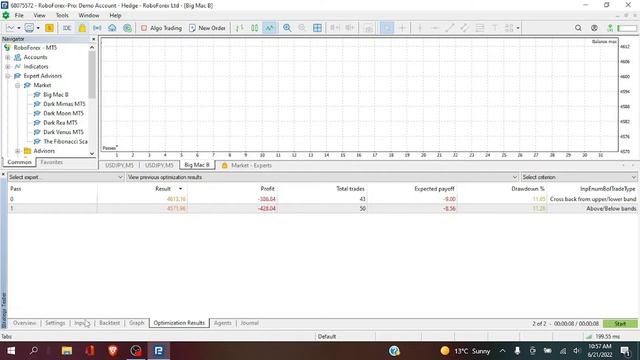Collapse the Expert Advisors tree node

(x=7, y=76)
